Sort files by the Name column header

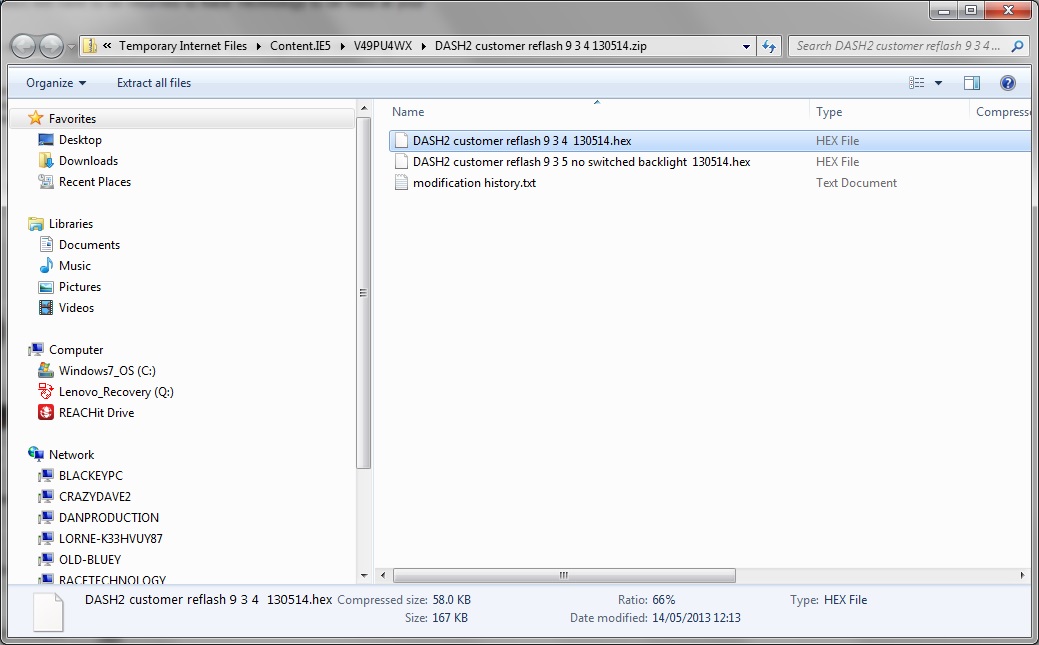(408, 112)
